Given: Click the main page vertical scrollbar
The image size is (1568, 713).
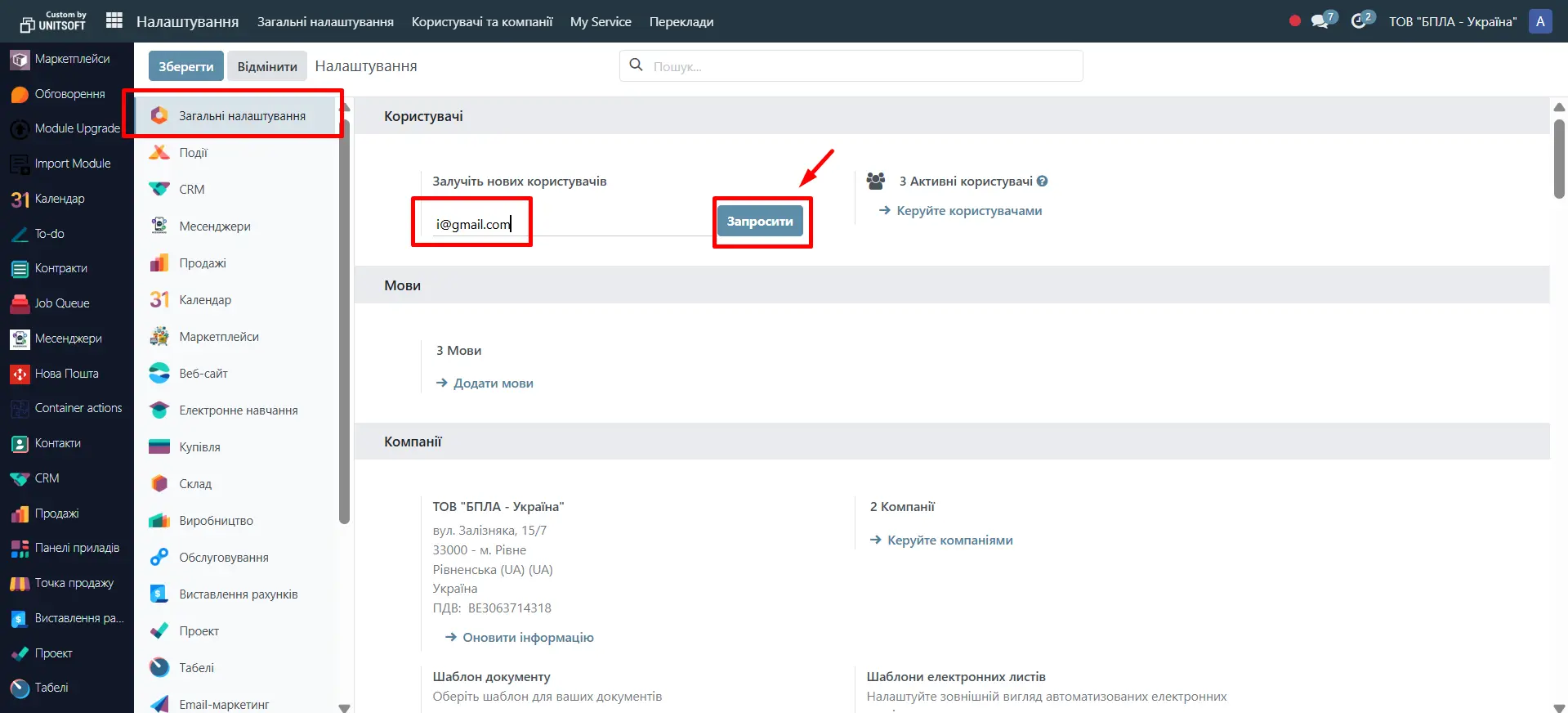Looking at the screenshot, I should coord(1559,159).
